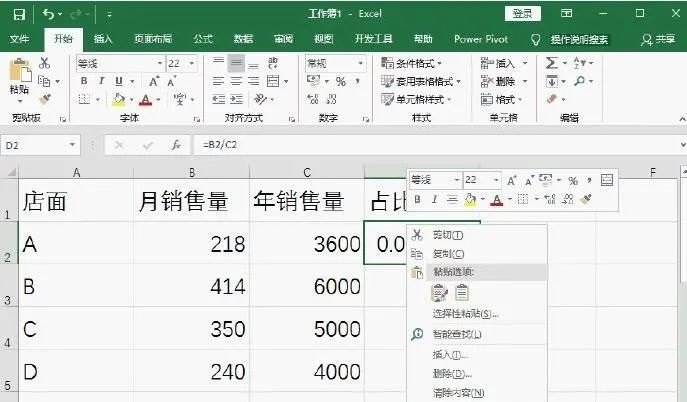Click the percent style icon in mini toolbar
The height and width of the screenshot is (402, 687).
pyautogui.click(x=573, y=180)
